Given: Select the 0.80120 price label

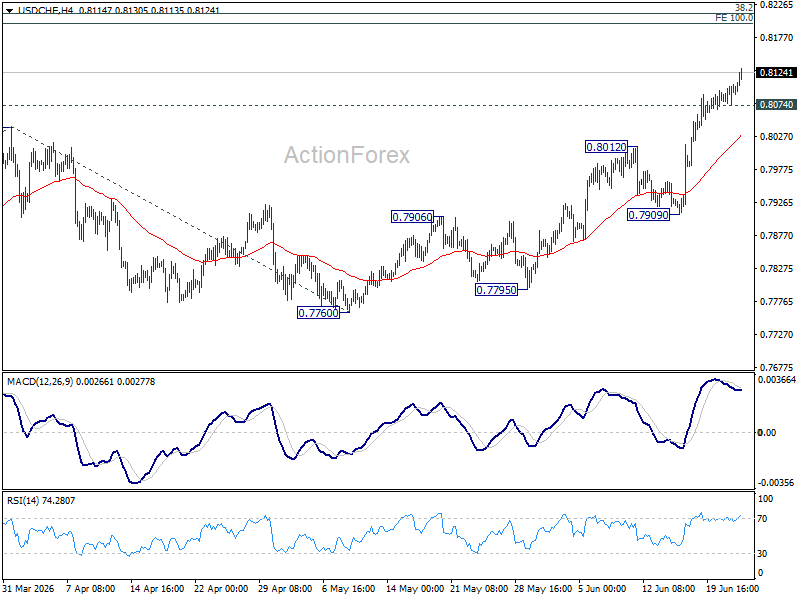Looking at the screenshot, I should (606, 147).
